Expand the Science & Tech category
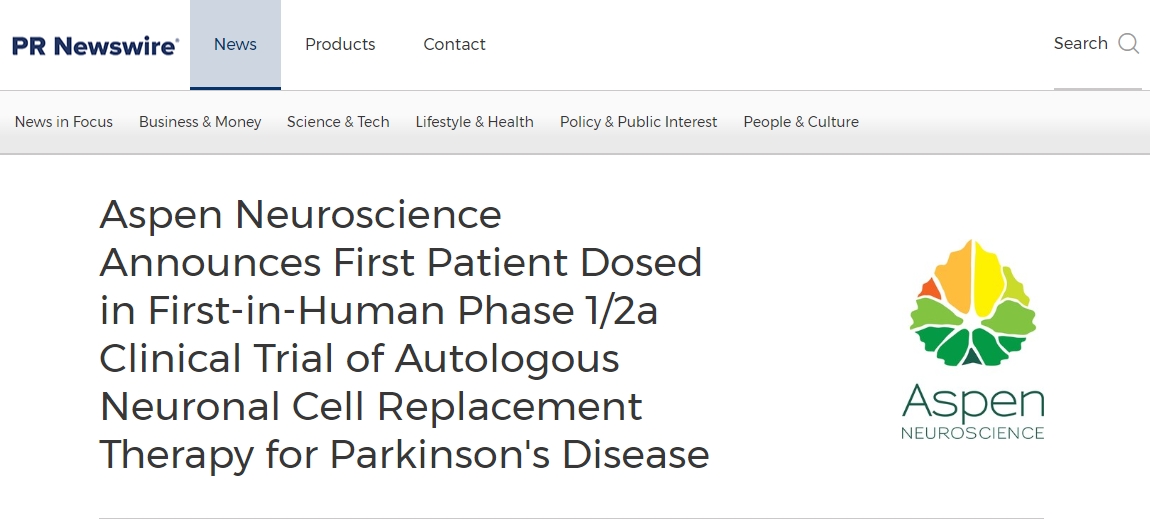Image resolution: width=1150 pixels, height=520 pixels. pos(338,122)
